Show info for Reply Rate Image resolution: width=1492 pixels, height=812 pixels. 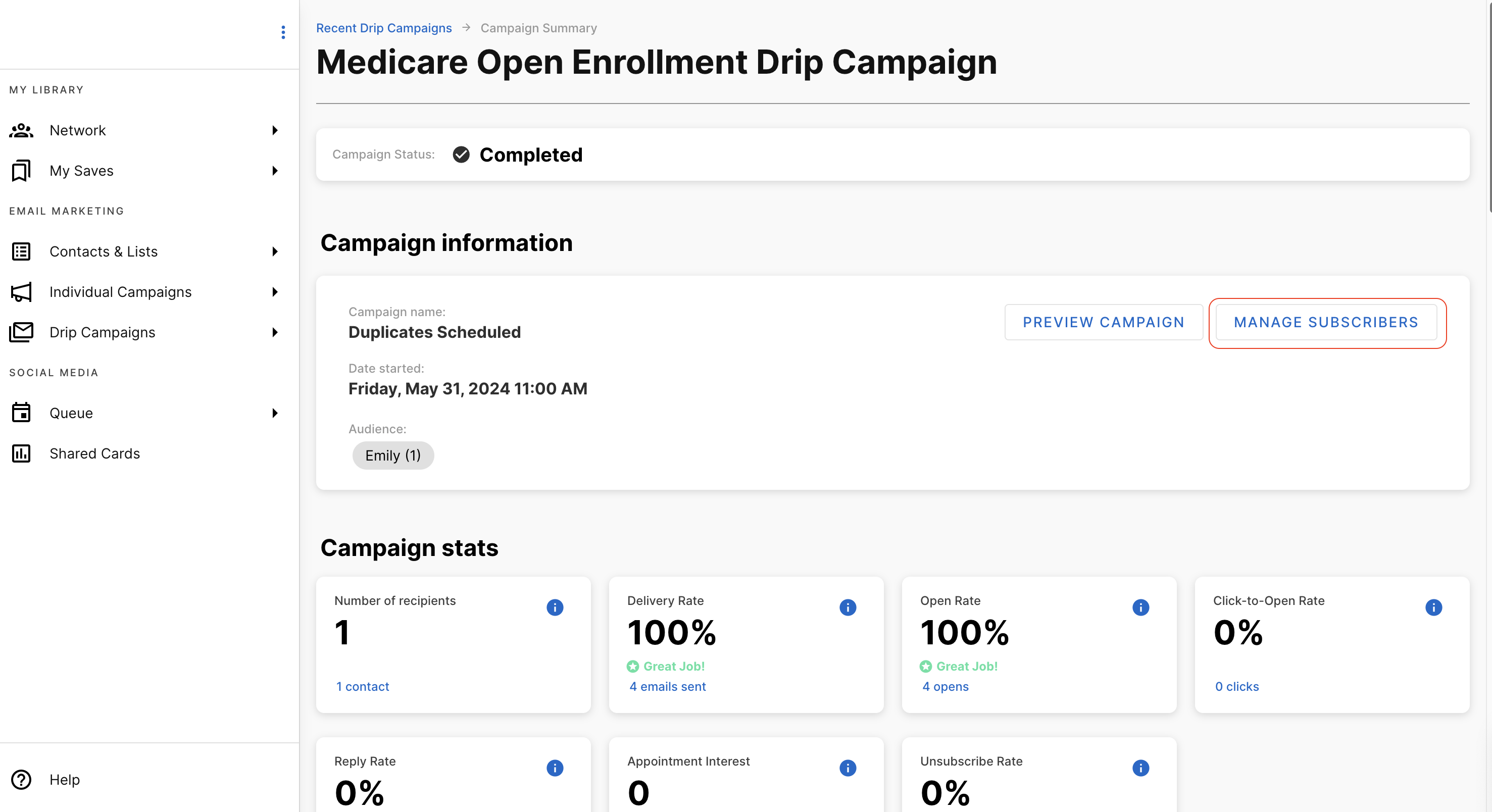click(555, 768)
